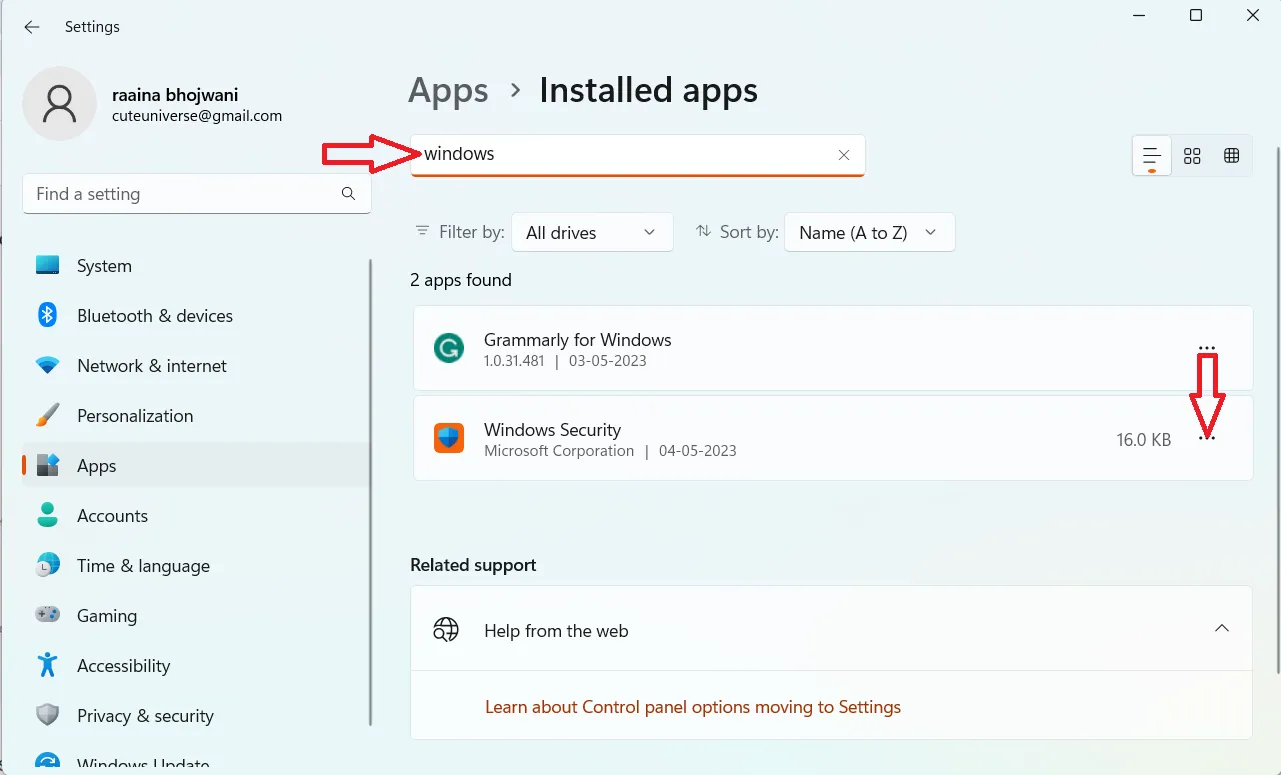
Task: Clear the windows search with the X
Action: [844, 155]
